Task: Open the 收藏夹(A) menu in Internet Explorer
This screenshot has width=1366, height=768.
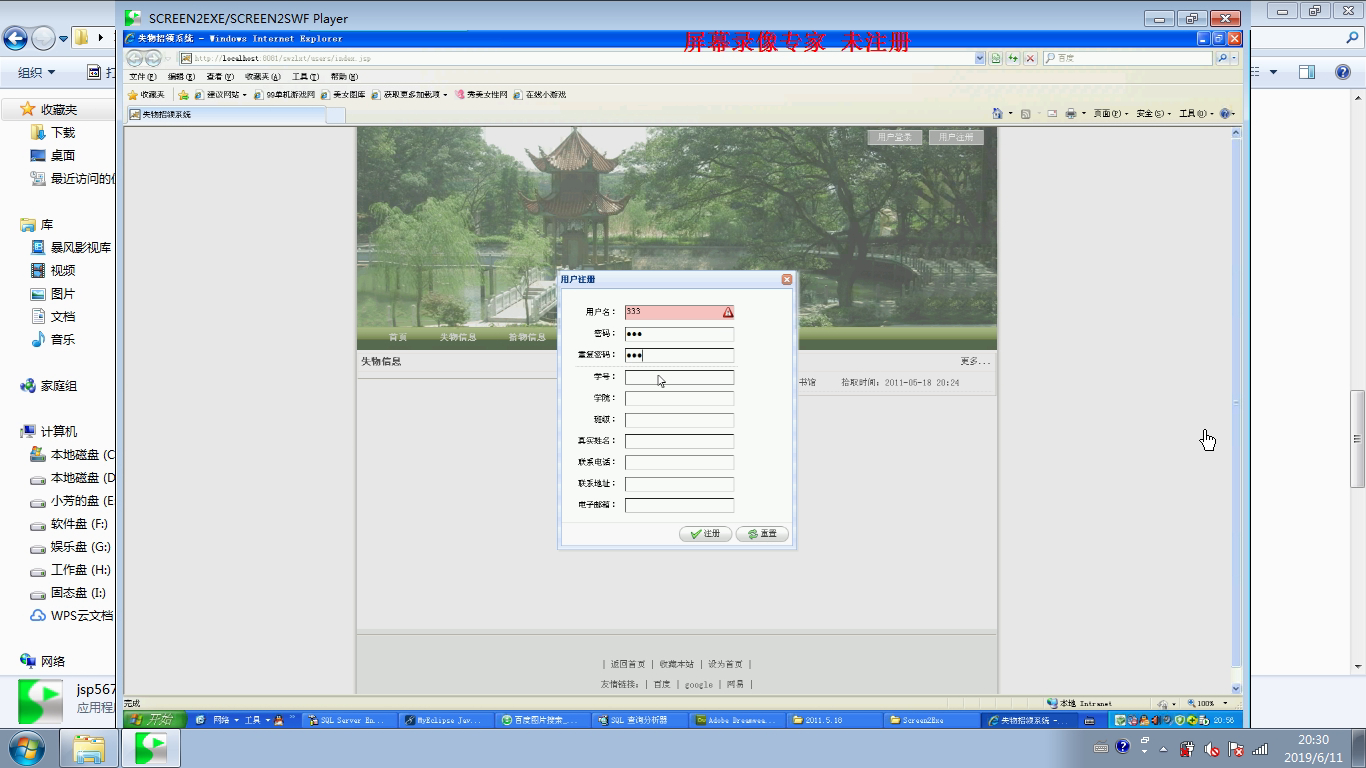Action: (x=263, y=76)
